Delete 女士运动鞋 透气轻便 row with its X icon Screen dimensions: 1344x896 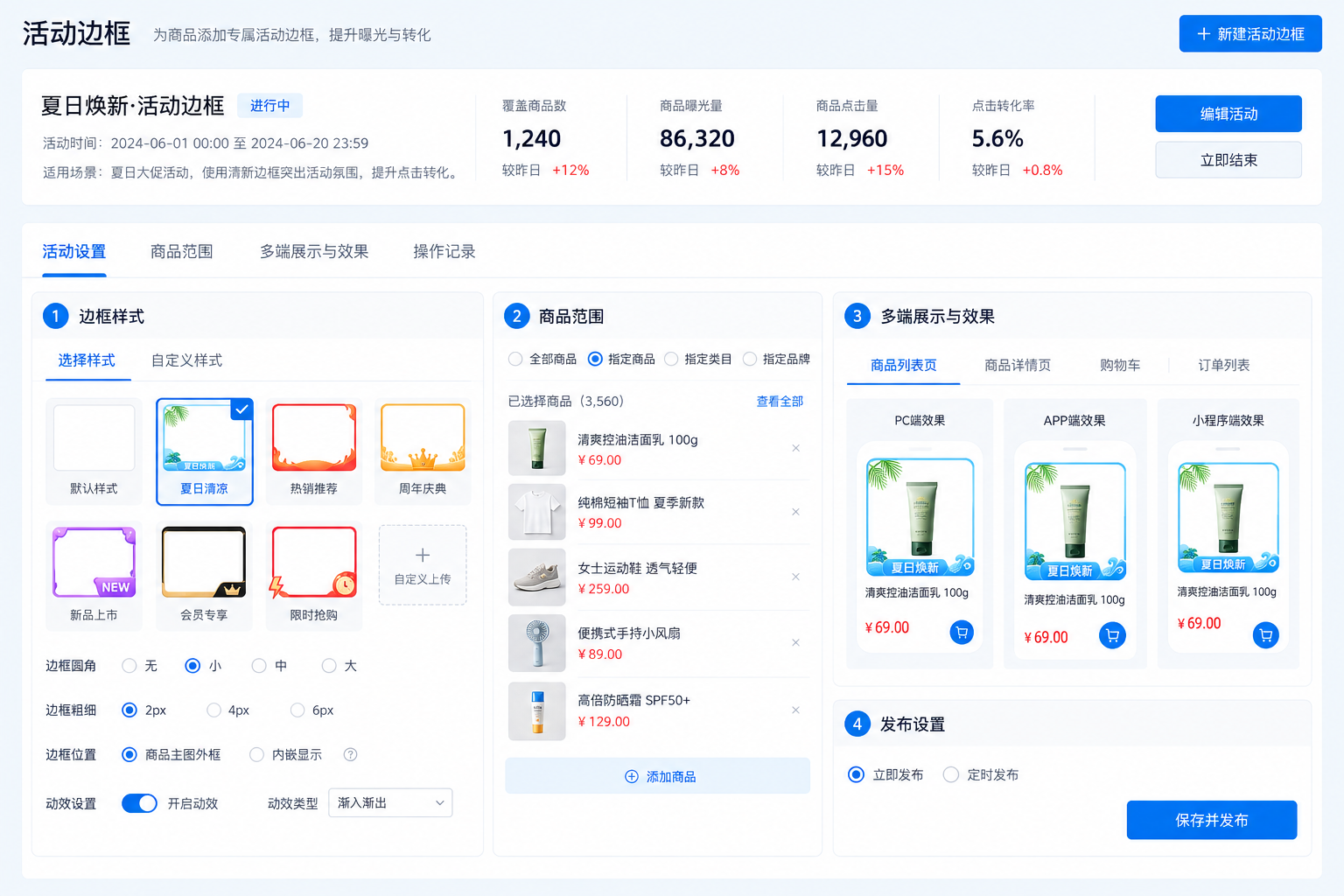[x=795, y=577]
